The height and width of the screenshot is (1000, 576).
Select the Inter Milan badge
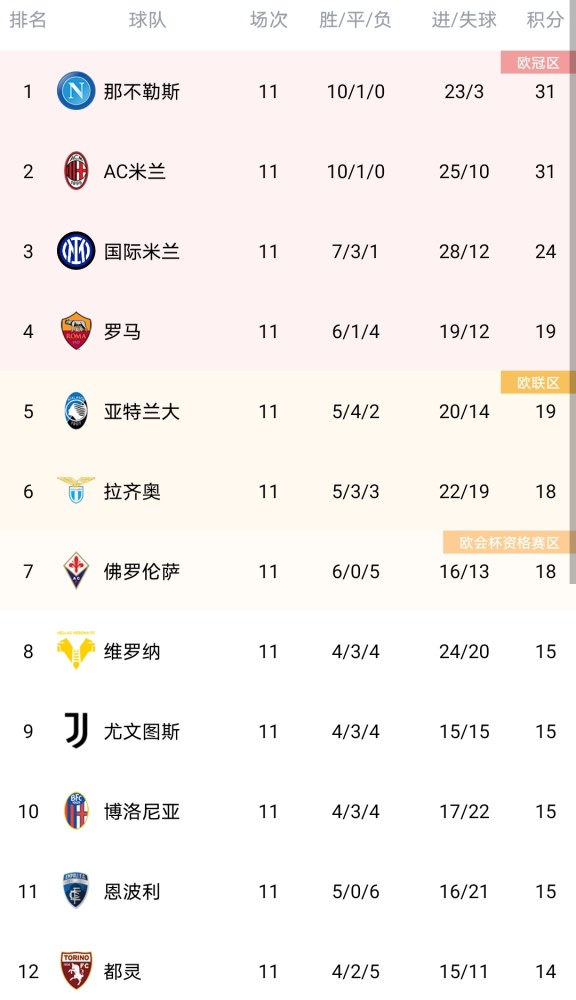coord(76,251)
